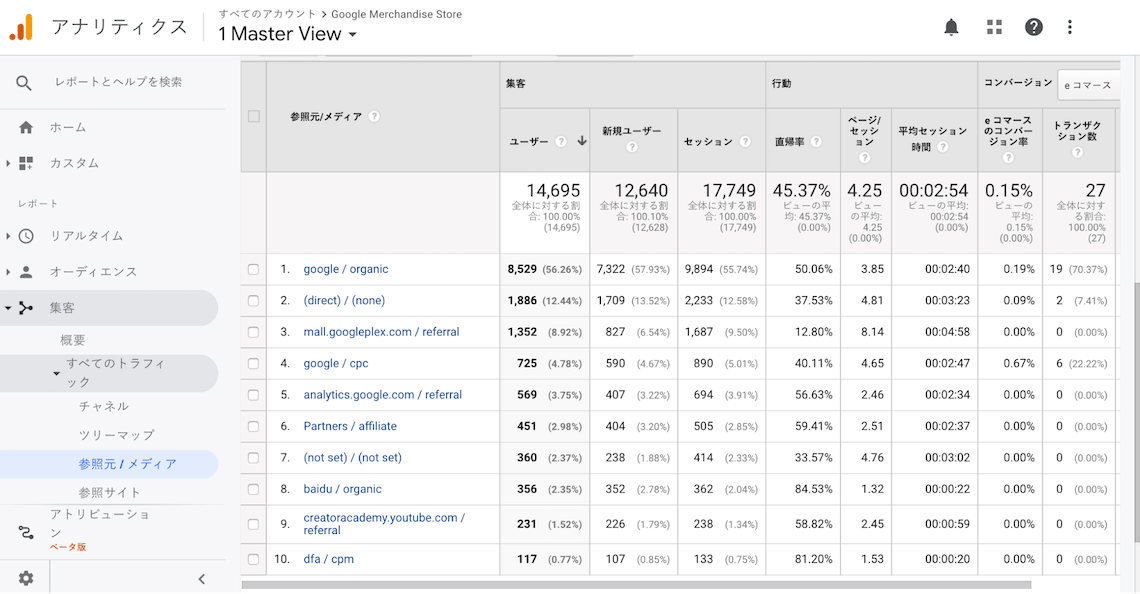Screen dimensions: 1140x594
Task: Check the mall.googleplex.com row checkbox
Action: point(253,332)
